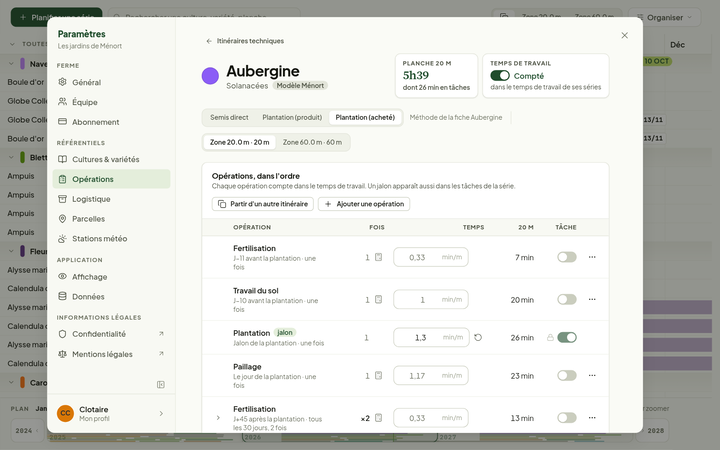Enable task toggle for Travail du sol
The image size is (720, 450).
[x=567, y=299]
